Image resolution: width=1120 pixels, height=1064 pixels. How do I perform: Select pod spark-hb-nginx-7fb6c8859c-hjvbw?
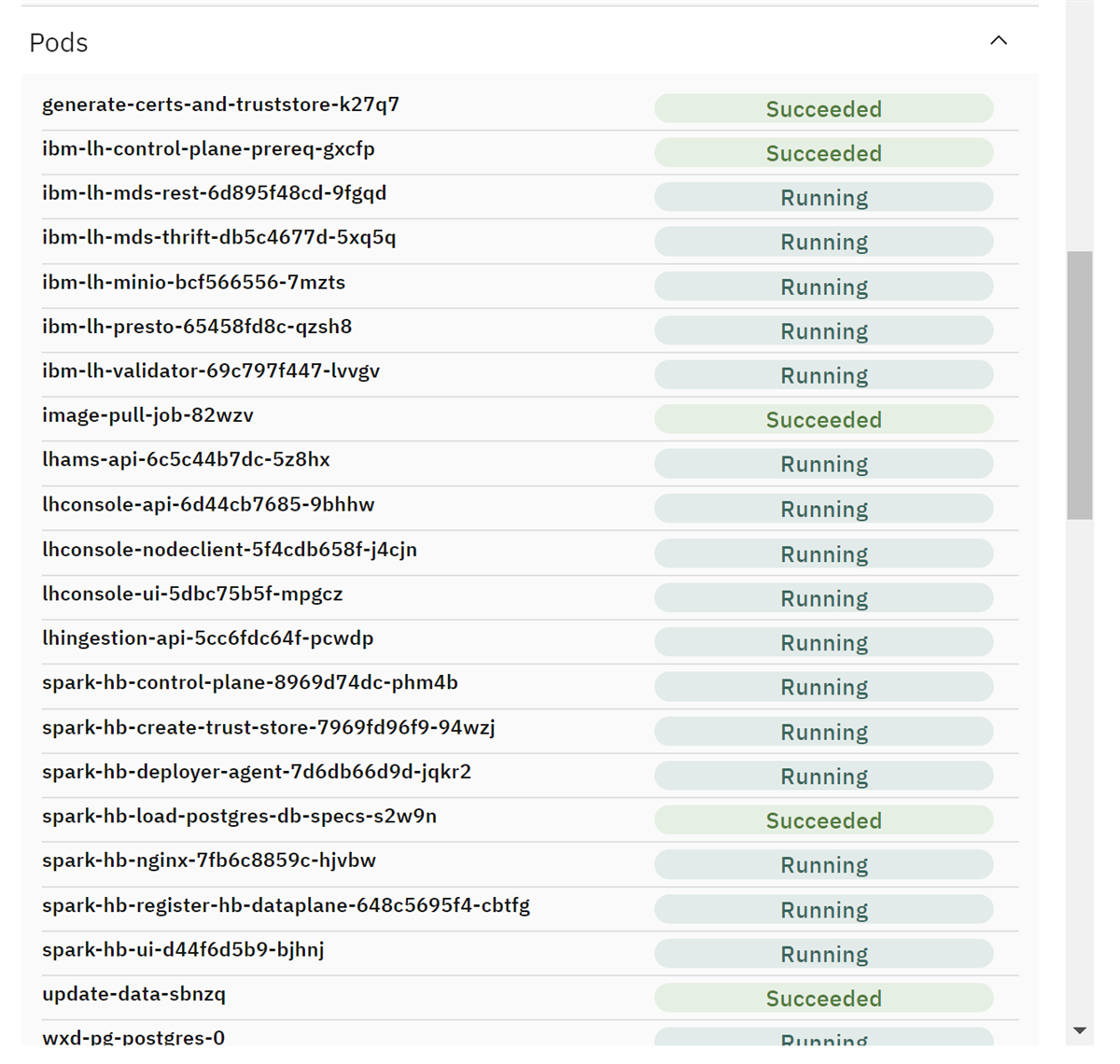coord(209,861)
